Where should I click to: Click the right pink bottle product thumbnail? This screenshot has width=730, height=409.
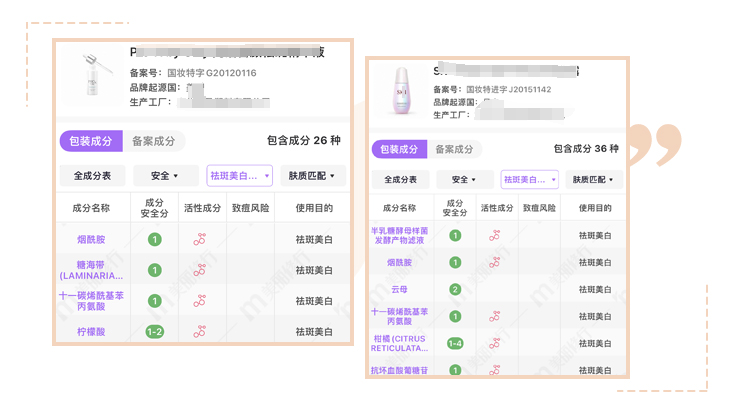pos(401,91)
